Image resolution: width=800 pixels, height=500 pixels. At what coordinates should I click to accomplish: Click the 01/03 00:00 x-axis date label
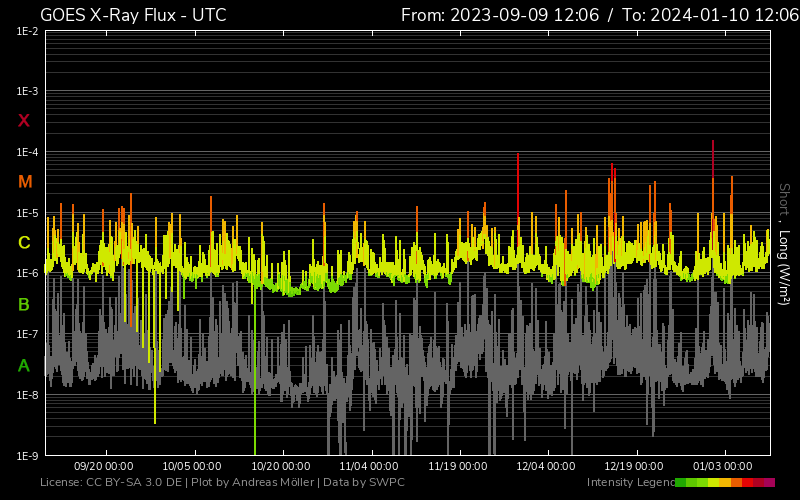click(x=723, y=466)
